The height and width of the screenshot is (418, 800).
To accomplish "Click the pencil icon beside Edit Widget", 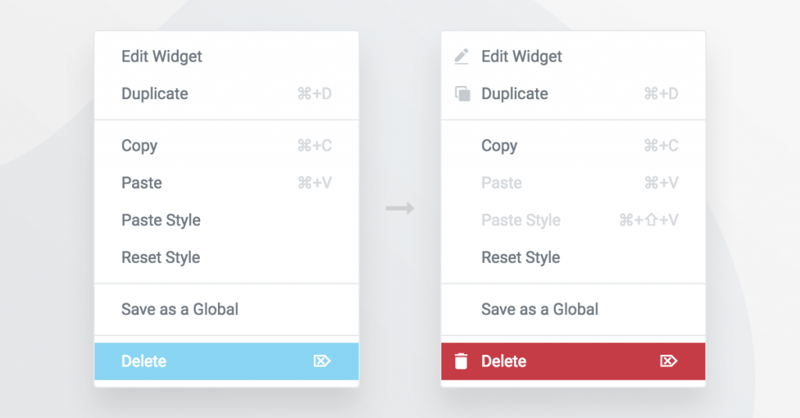I will 461,56.
